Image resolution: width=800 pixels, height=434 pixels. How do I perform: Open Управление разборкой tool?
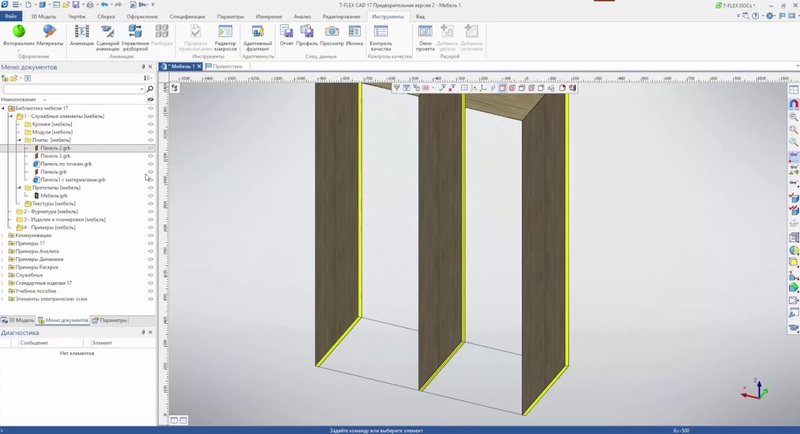tap(135, 35)
